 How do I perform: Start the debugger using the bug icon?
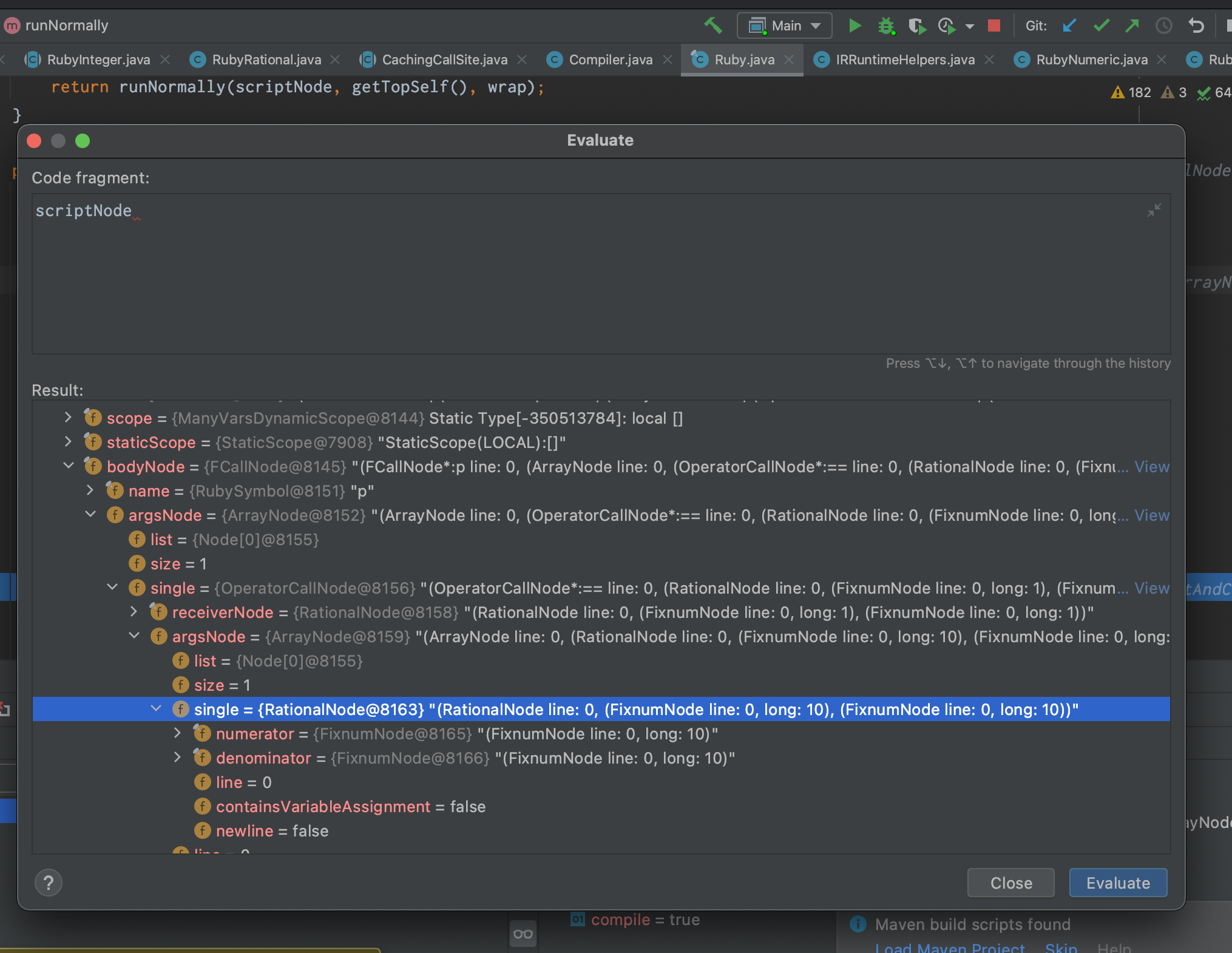coord(887,25)
